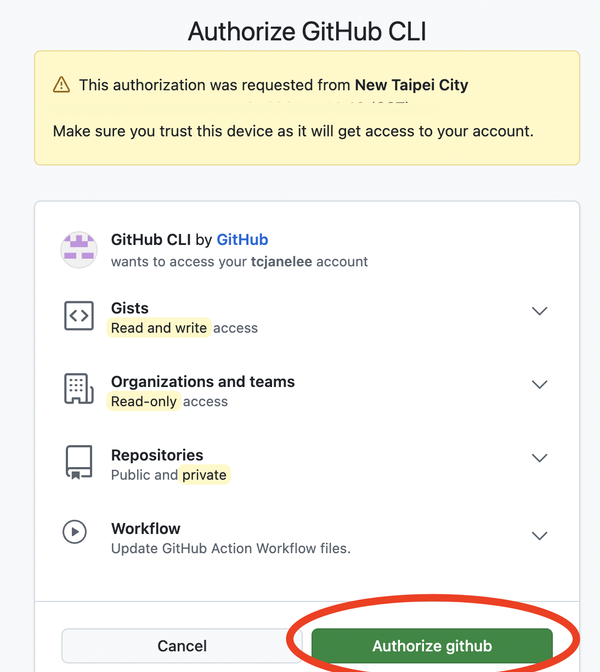Viewport: 600px width, 672px height.
Task: Click the Workflow play icon
Action: [75, 532]
